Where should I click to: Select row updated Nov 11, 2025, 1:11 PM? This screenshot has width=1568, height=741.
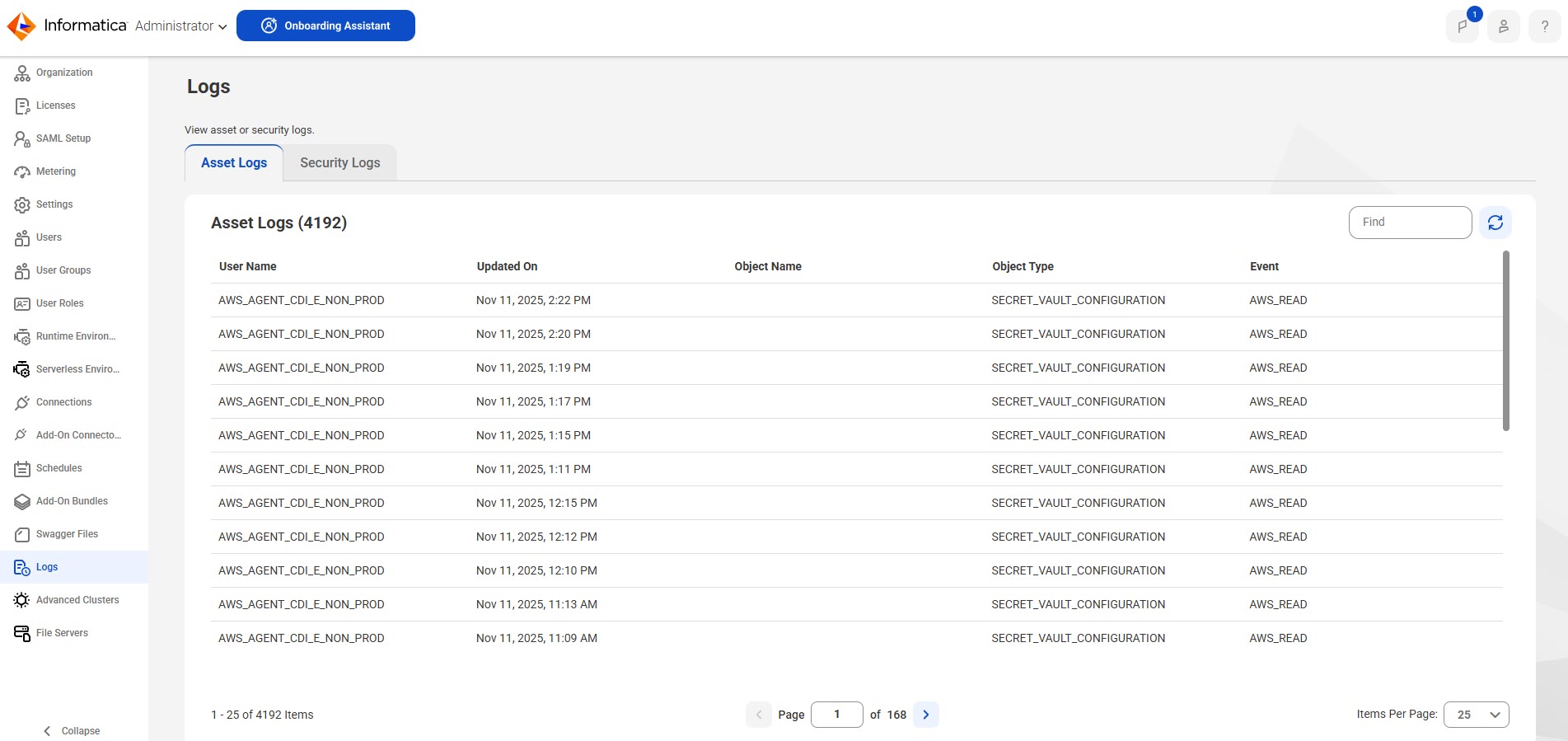[x=857, y=469]
